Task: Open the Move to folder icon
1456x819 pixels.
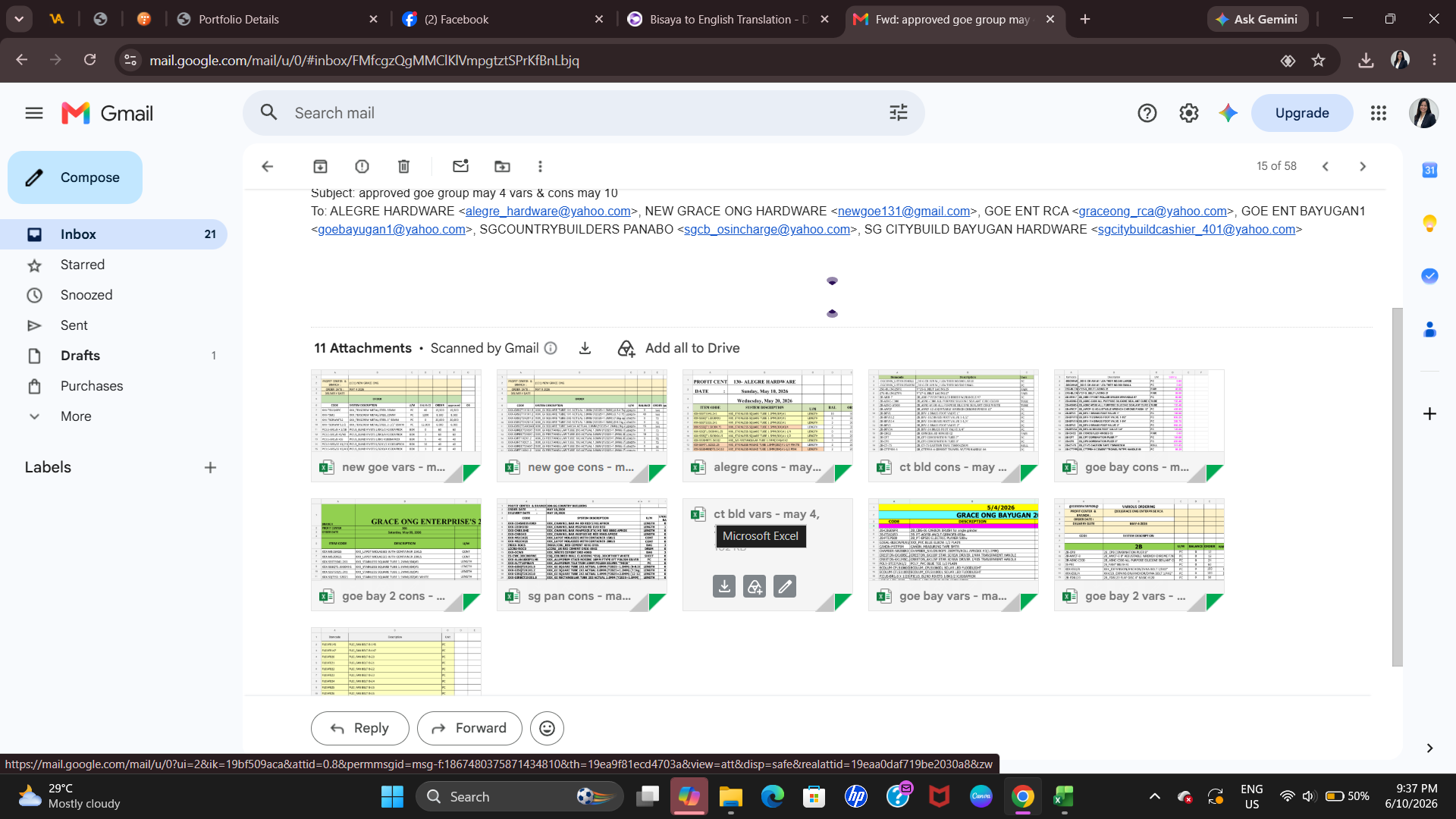Action: tap(502, 166)
